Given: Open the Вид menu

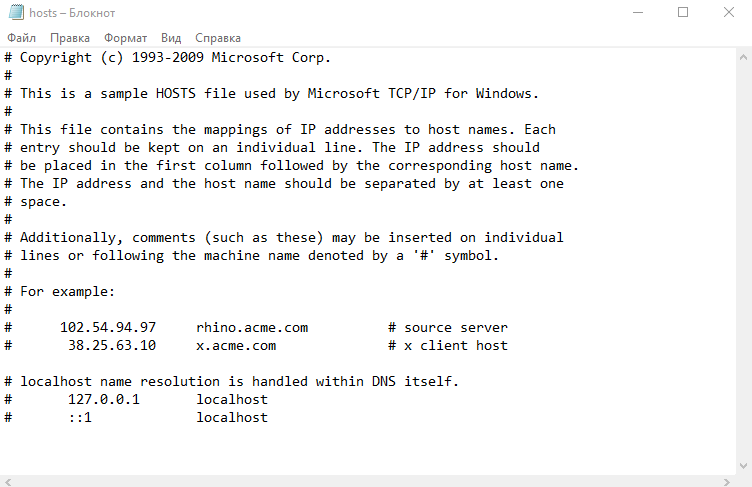Looking at the screenshot, I should 171,37.
